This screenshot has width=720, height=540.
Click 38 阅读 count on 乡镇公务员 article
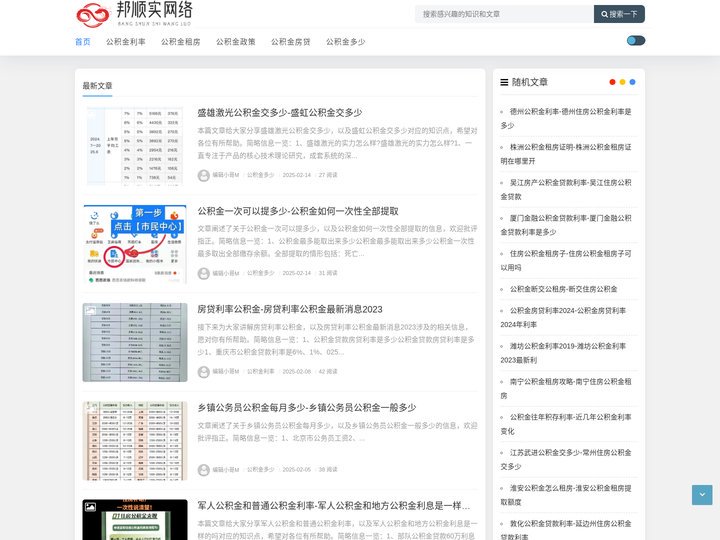click(x=328, y=470)
